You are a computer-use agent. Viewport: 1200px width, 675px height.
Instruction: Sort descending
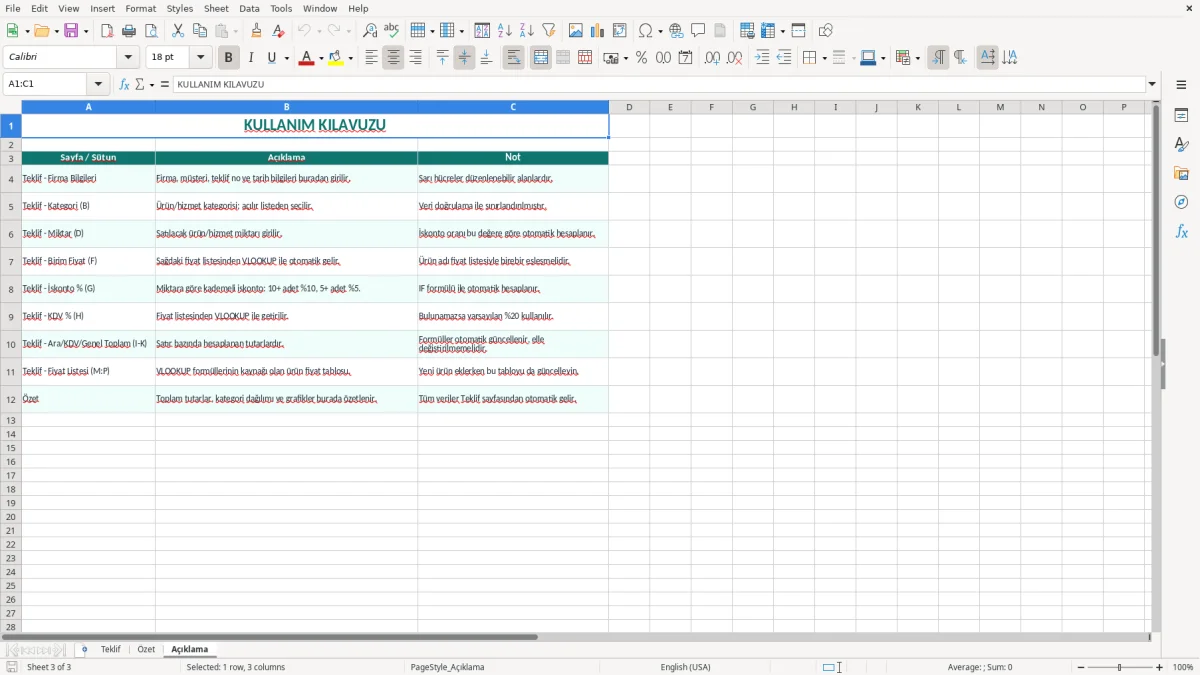click(527, 31)
